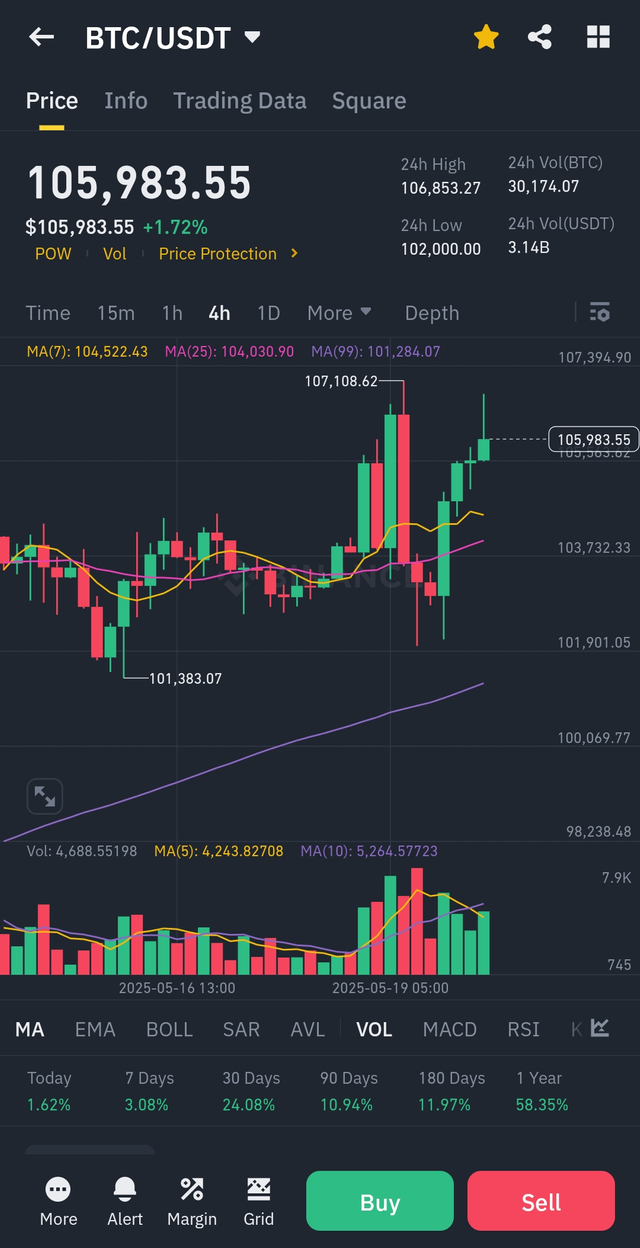The height and width of the screenshot is (1248, 640).
Task: Tap the volume MA(10) value label
Action: (369, 851)
